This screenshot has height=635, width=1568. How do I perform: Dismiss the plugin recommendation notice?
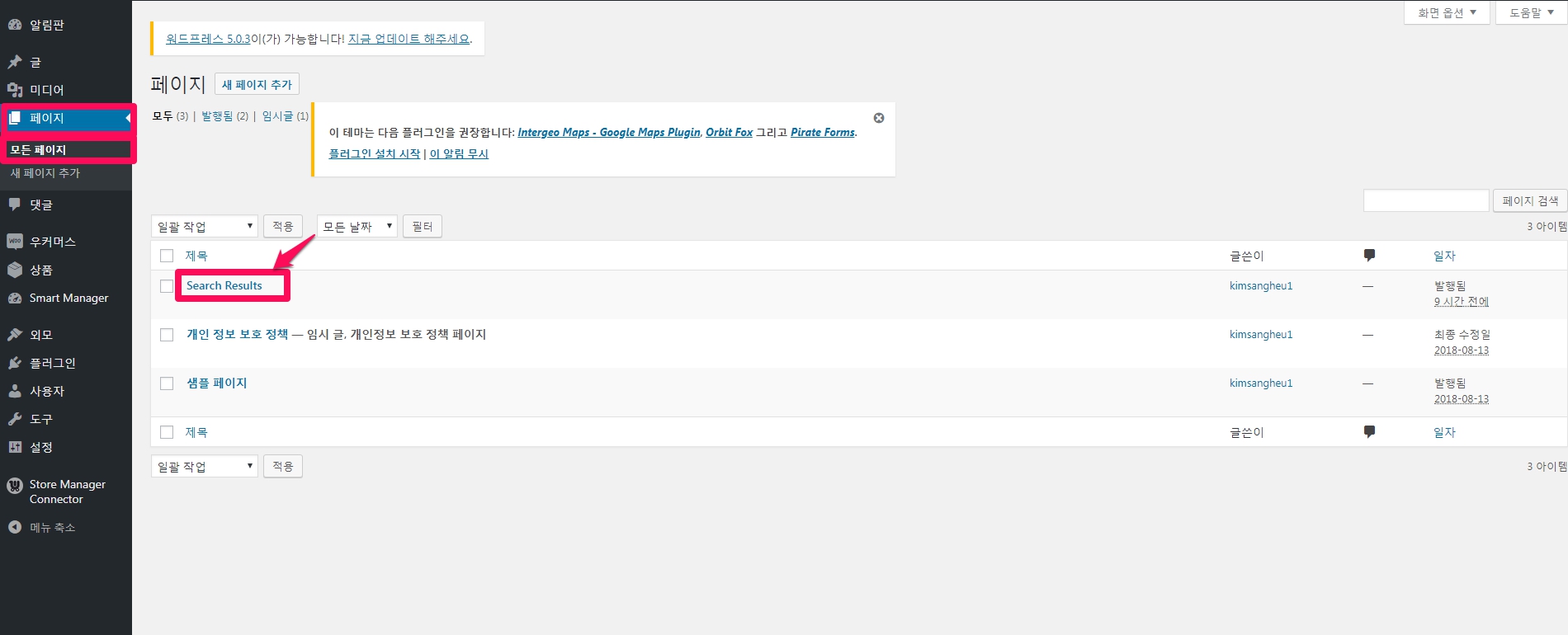coord(879,118)
